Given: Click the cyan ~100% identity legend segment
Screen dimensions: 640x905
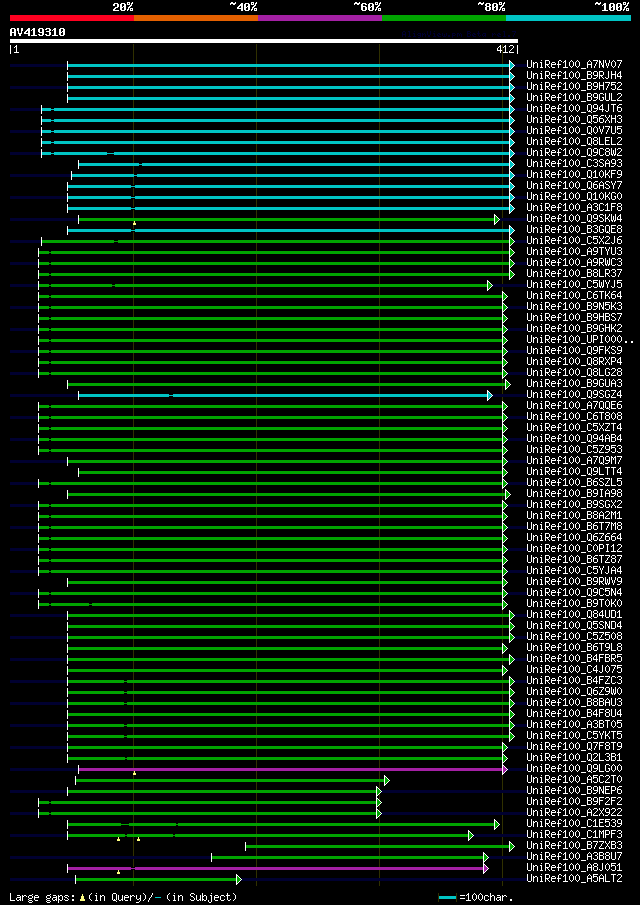Looking at the screenshot, I should (x=568, y=18).
